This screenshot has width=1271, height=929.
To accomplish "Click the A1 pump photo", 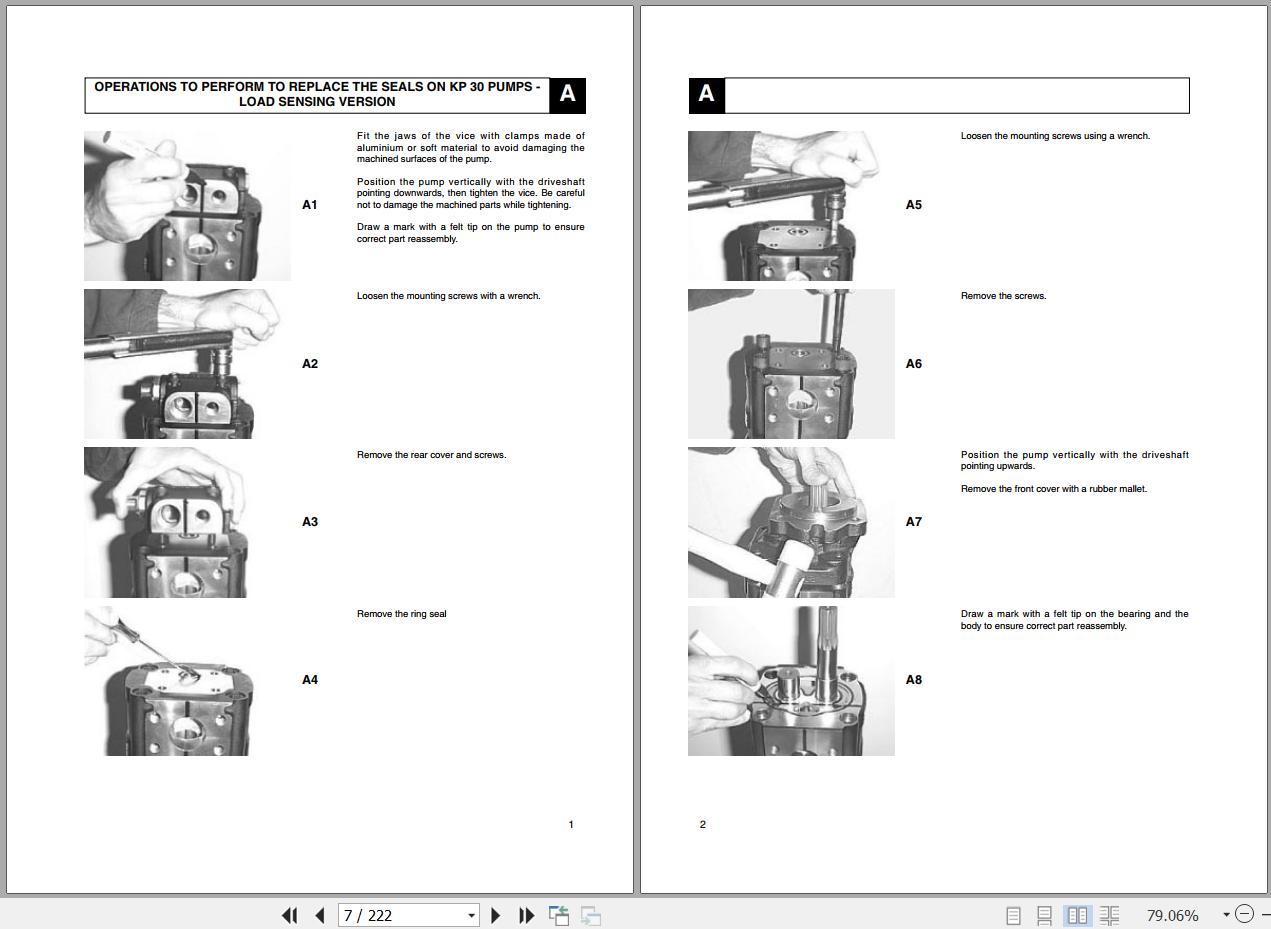I will click(187, 206).
